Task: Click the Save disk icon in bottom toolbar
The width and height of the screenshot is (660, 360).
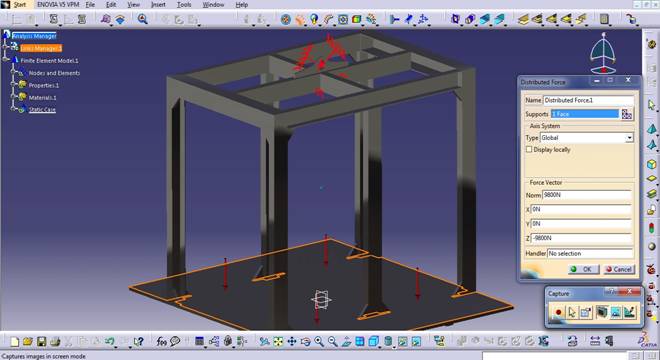Action: 41,341
